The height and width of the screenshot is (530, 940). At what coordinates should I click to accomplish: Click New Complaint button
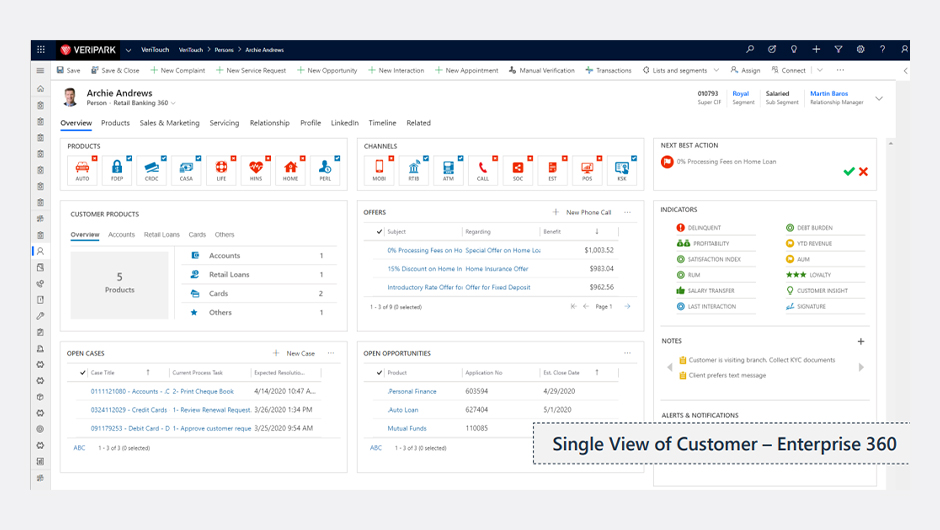point(177,70)
